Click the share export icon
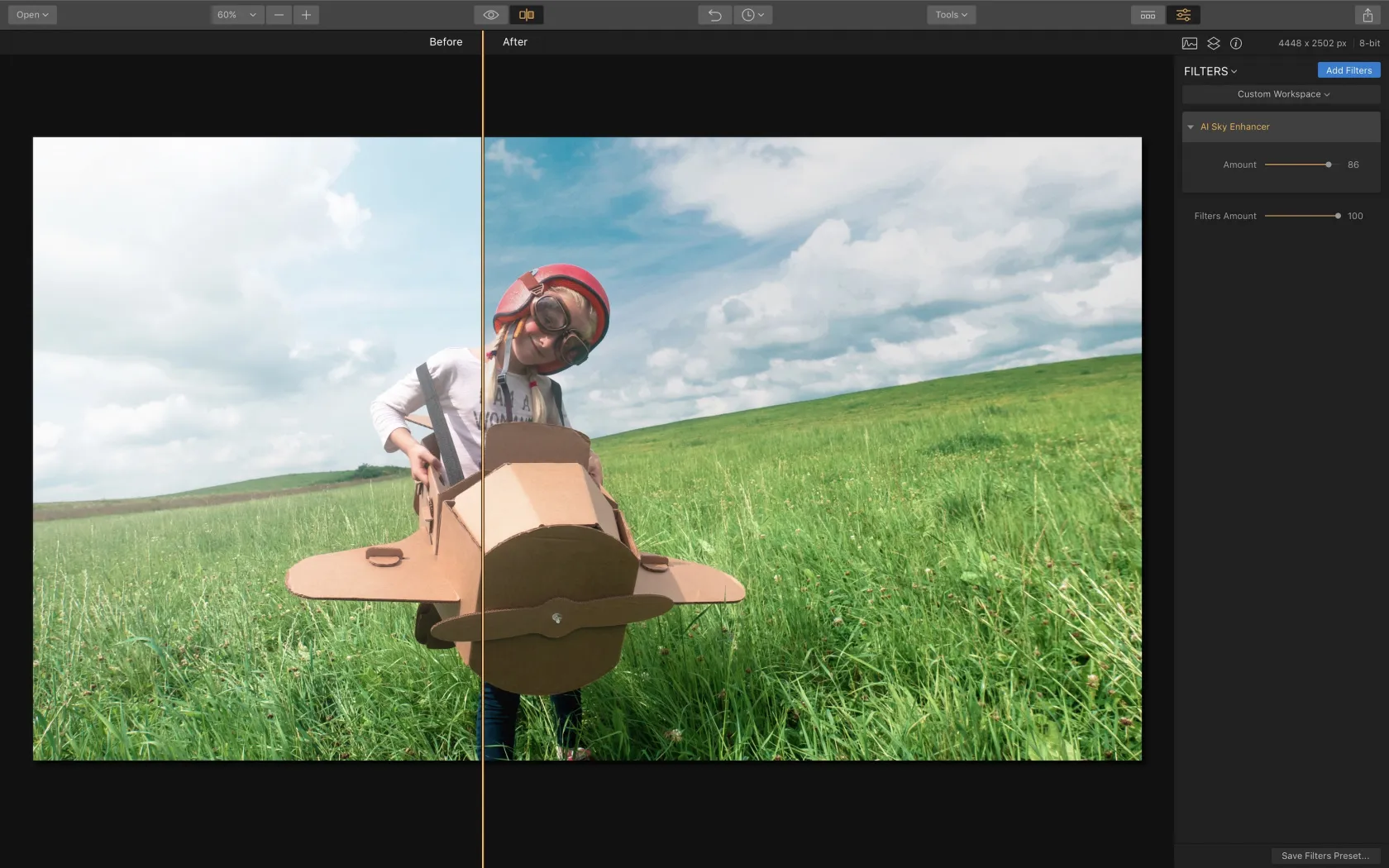The image size is (1389, 868). [1368, 15]
